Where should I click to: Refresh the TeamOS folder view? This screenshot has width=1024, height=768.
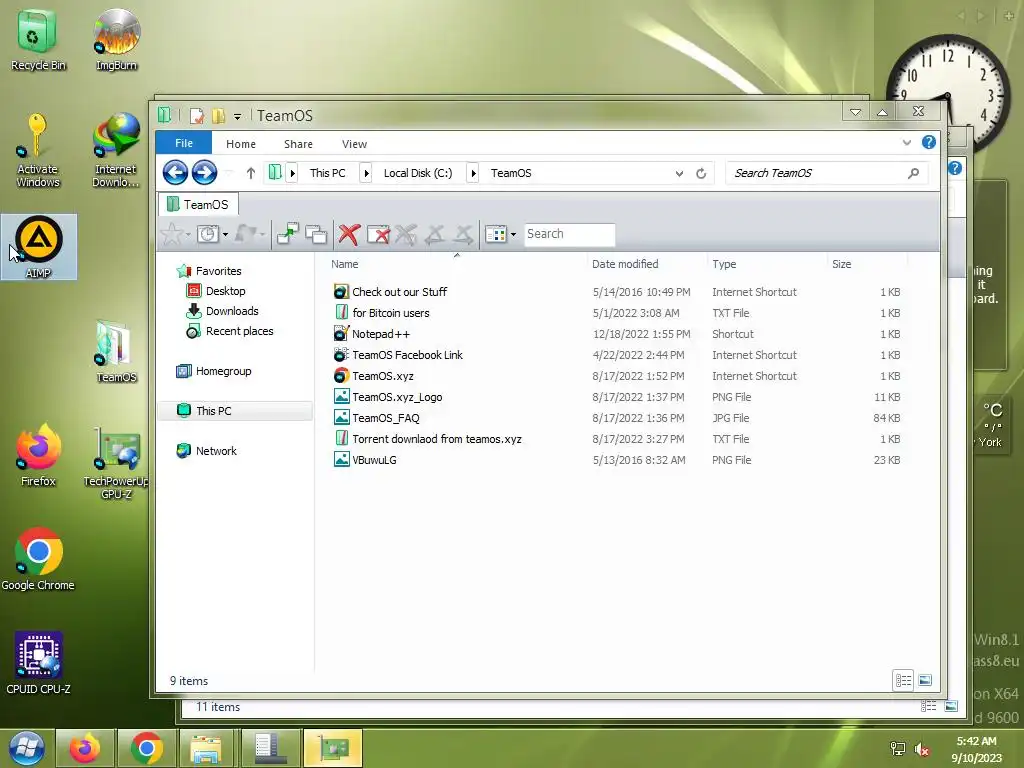point(701,173)
